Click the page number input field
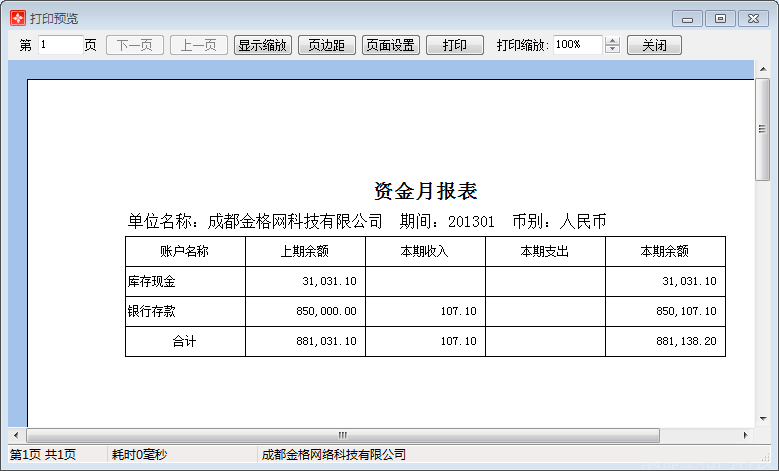This screenshot has width=779, height=471. (59, 45)
